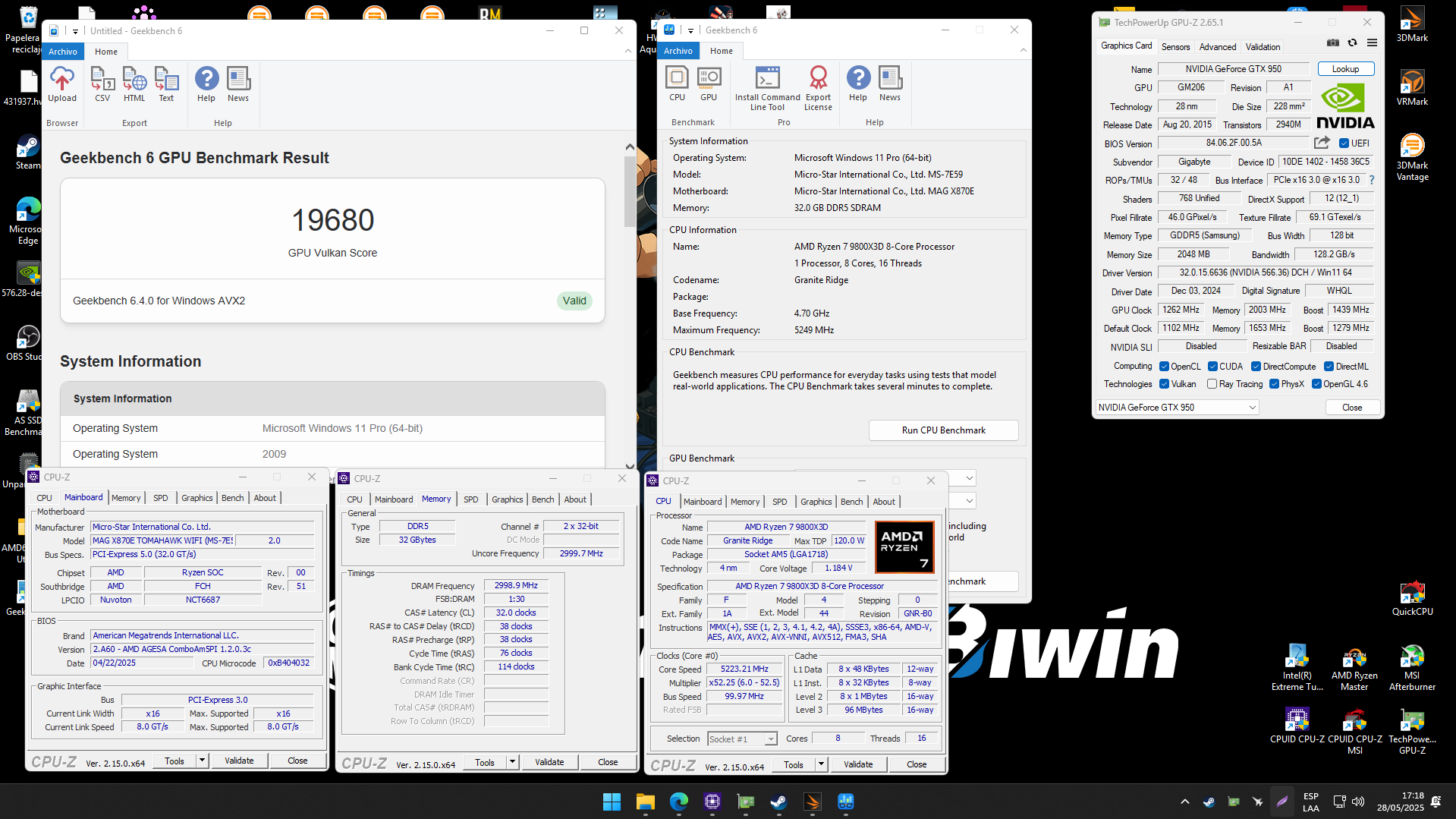Click Close button in GPU-Z
The height and width of the screenshot is (819, 1456).
coord(1351,408)
